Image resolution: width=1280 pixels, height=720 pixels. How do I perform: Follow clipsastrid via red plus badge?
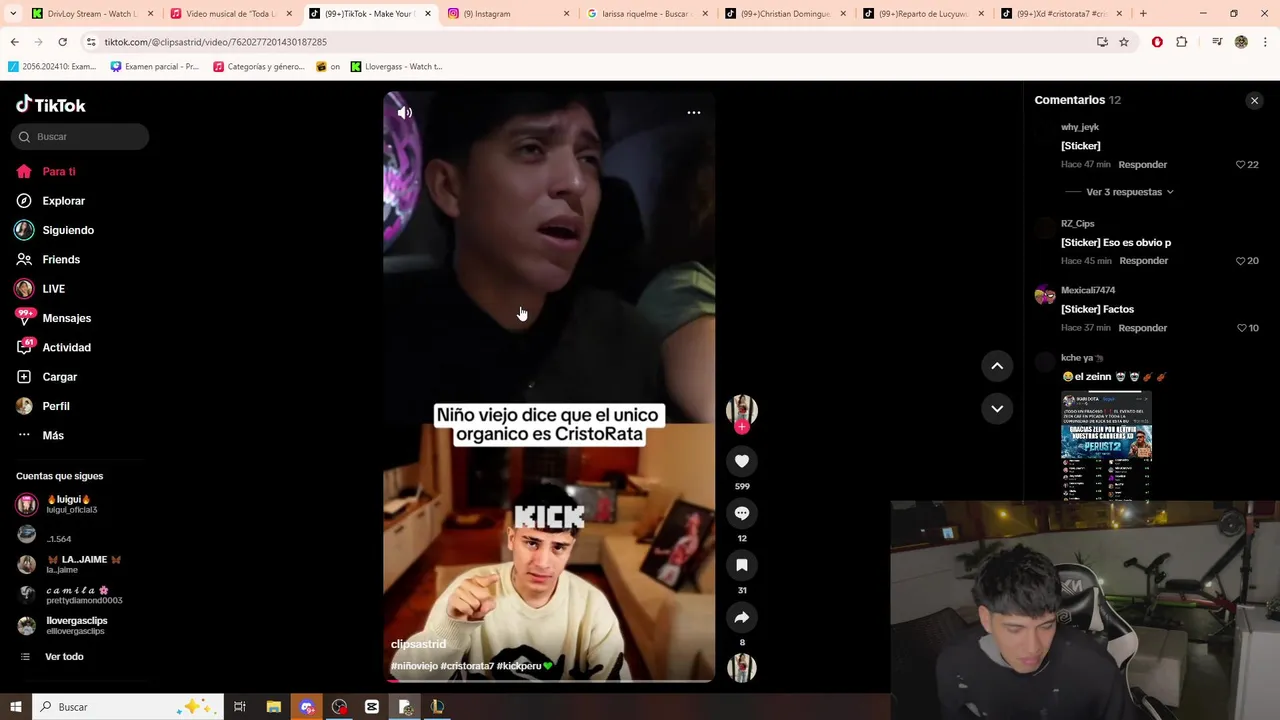(x=742, y=427)
